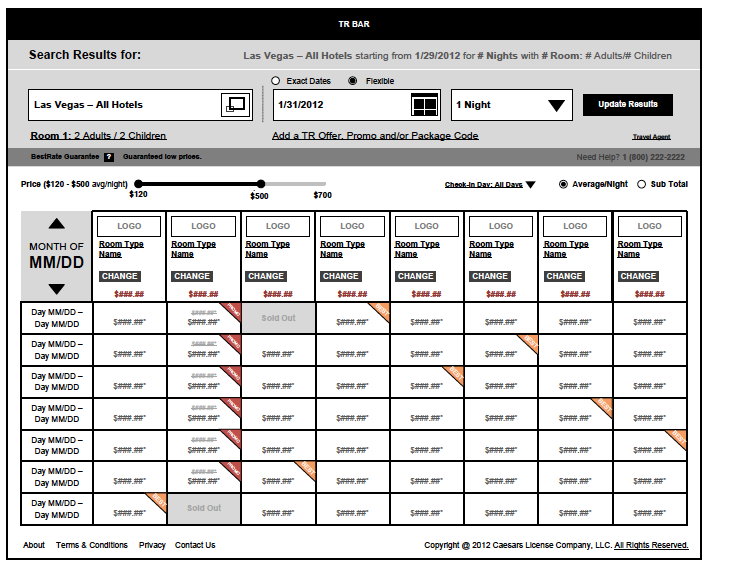Image resolution: width=729 pixels, height=564 pixels.
Task: Select the Exact Dates radio button
Action: click(276, 81)
